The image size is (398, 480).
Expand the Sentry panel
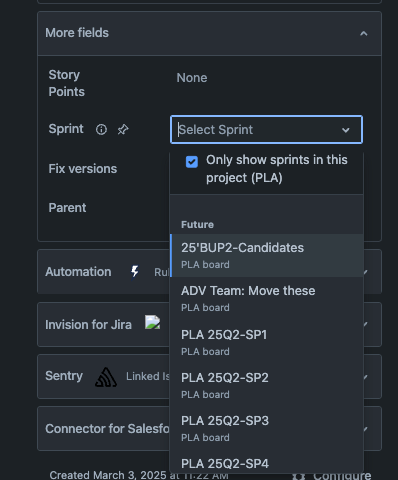click(x=366, y=377)
